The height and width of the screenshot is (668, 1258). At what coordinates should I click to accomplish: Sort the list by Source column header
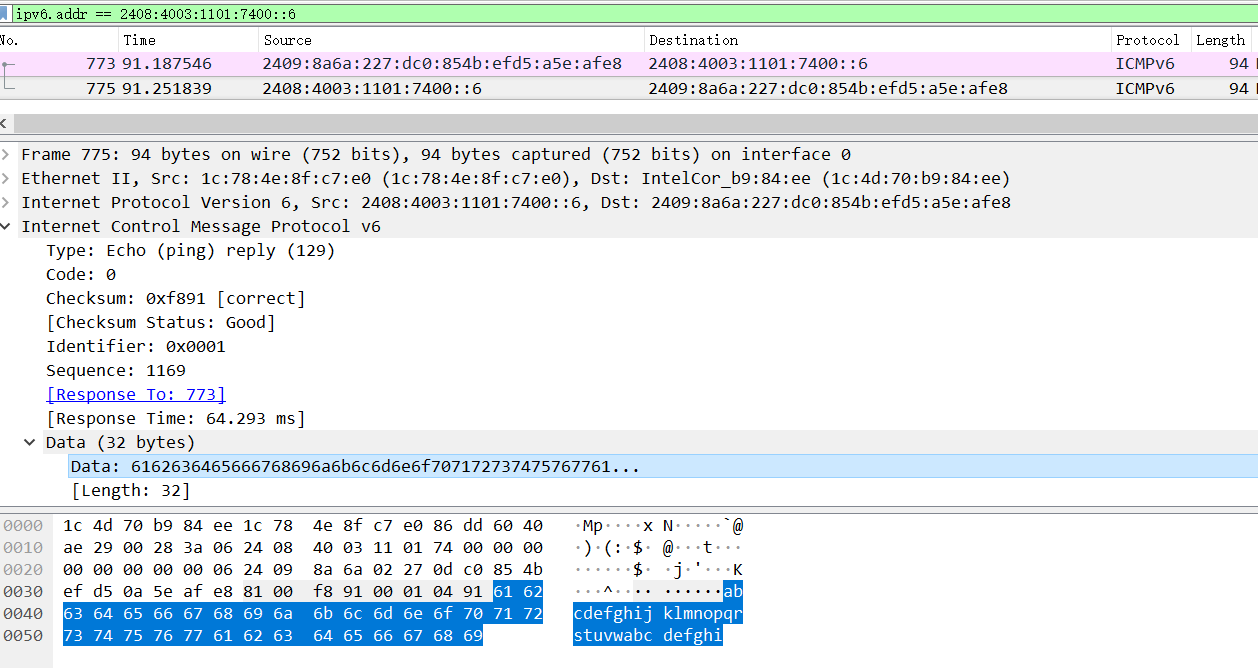pos(288,40)
